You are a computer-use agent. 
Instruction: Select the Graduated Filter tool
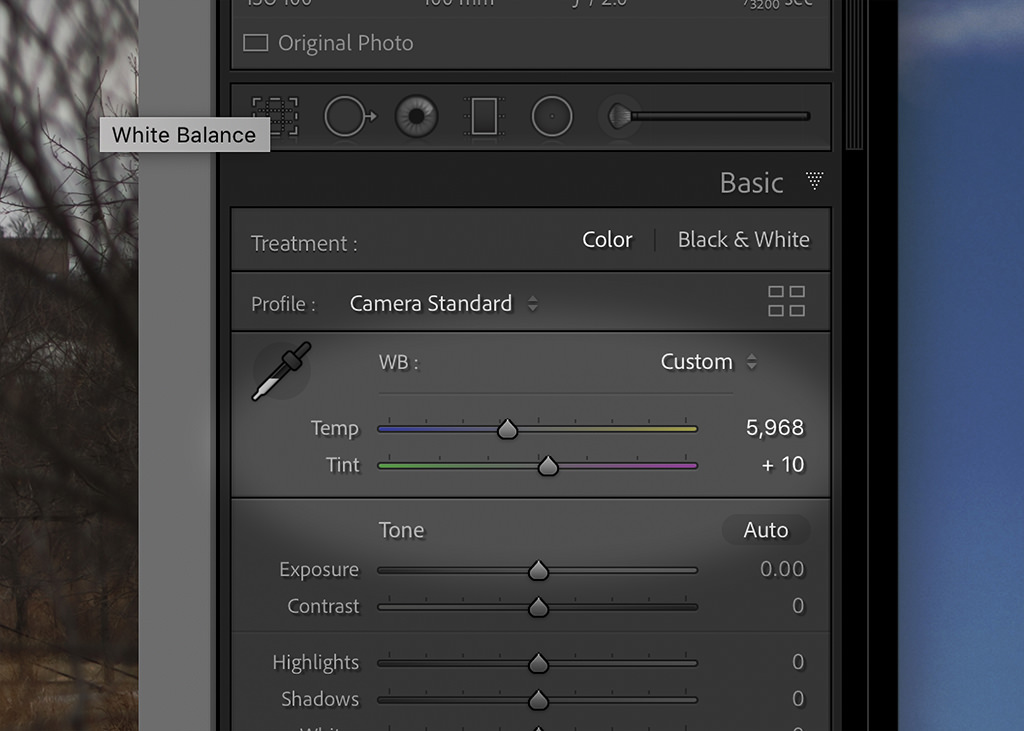pyautogui.click(x=484, y=117)
